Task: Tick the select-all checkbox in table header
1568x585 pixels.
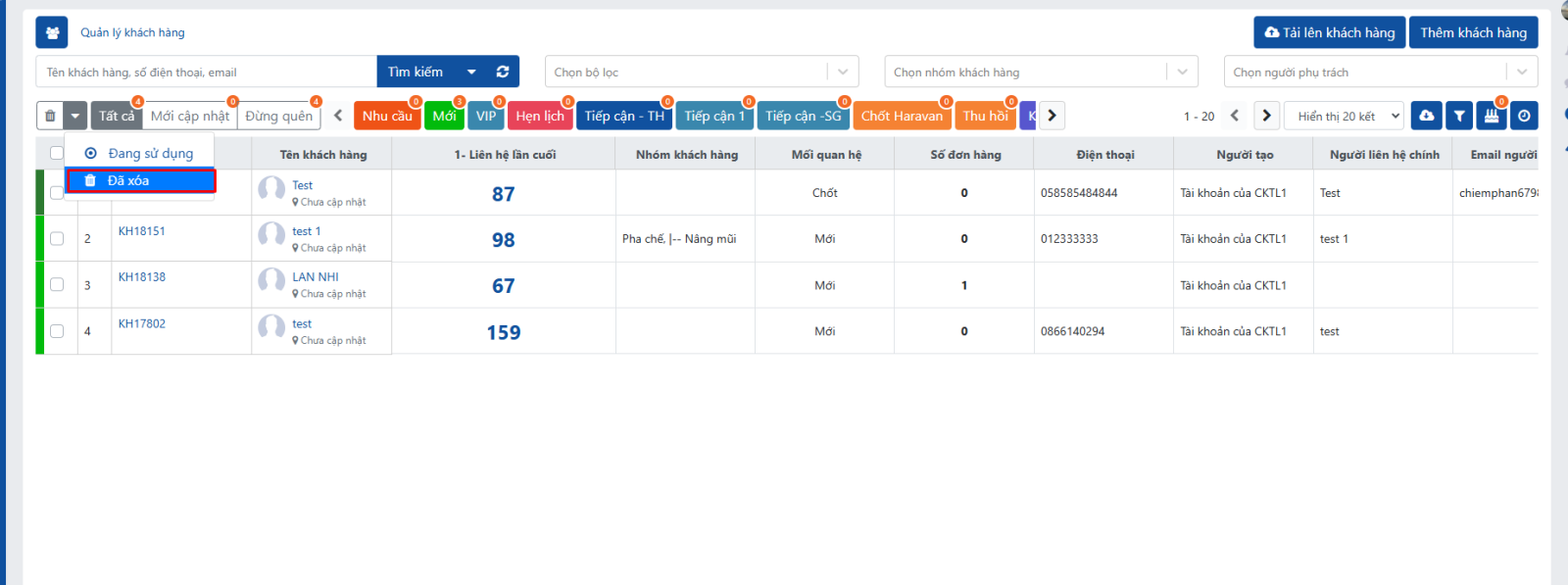Action: 57,153
